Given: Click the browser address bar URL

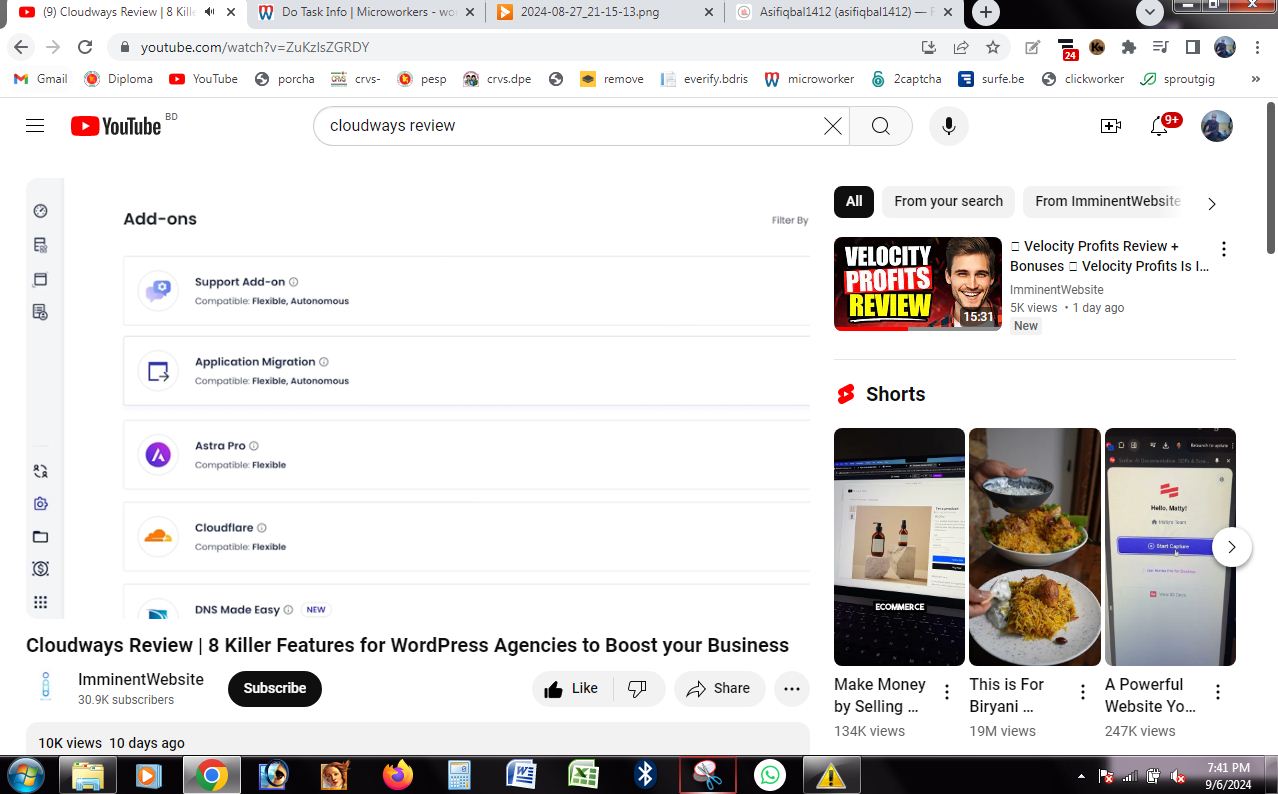Looking at the screenshot, I should 255,47.
